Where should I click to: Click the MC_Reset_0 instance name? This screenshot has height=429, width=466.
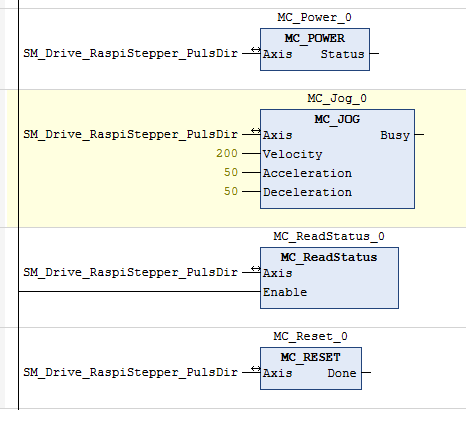point(310,336)
